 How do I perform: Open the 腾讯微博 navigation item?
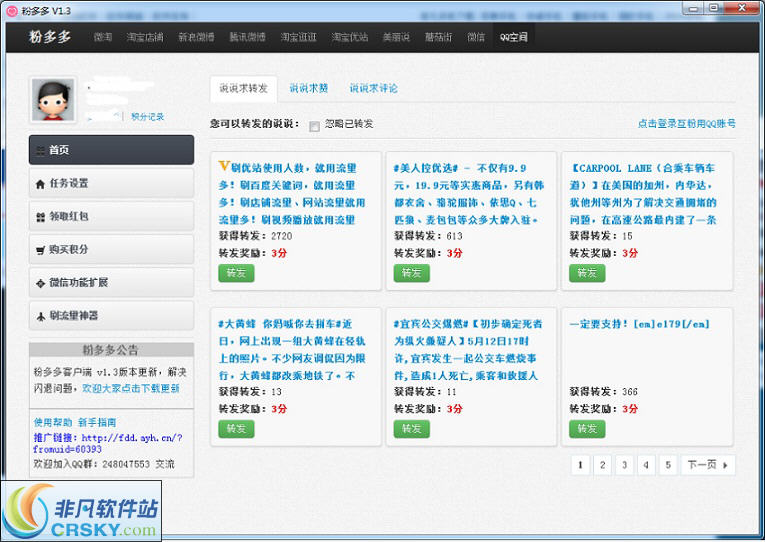[x=247, y=37]
